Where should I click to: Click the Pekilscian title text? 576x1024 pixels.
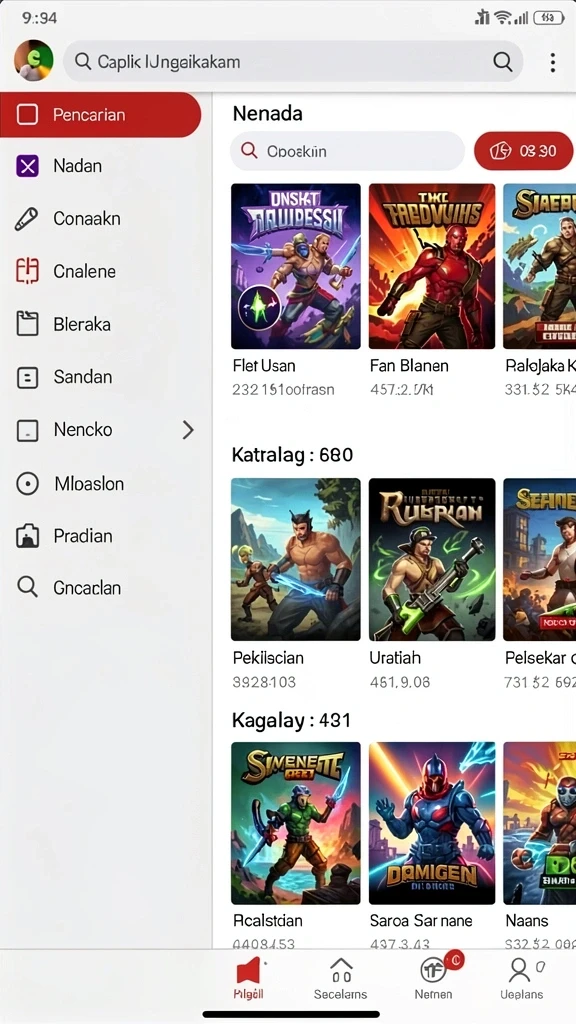pos(268,658)
